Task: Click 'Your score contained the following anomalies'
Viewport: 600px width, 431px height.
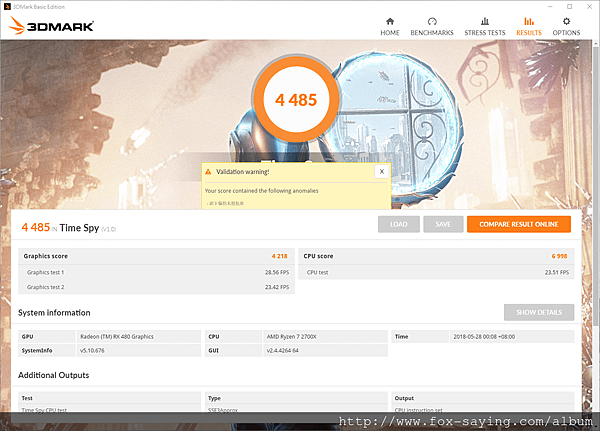Action: point(261,191)
